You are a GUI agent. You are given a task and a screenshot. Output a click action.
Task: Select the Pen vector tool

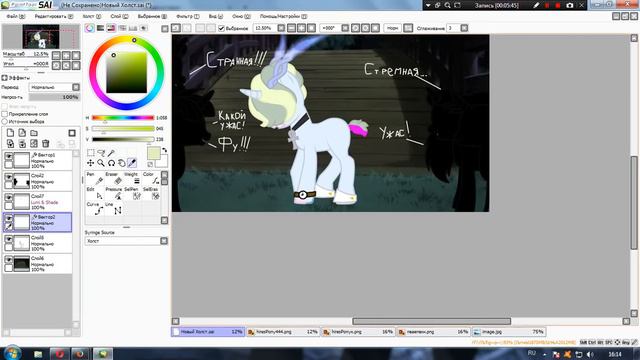tap(94, 178)
